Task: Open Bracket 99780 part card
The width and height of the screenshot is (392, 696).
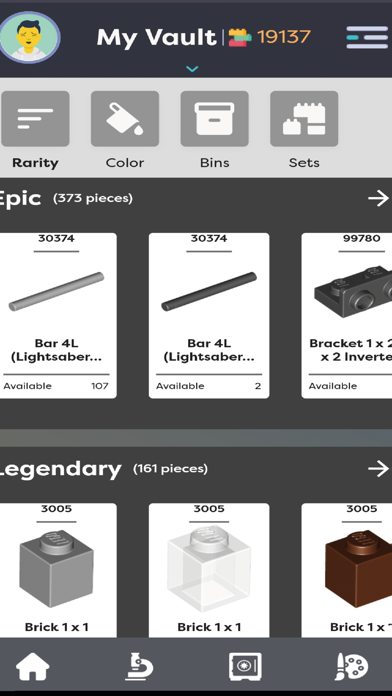Action: [x=347, y=316]
